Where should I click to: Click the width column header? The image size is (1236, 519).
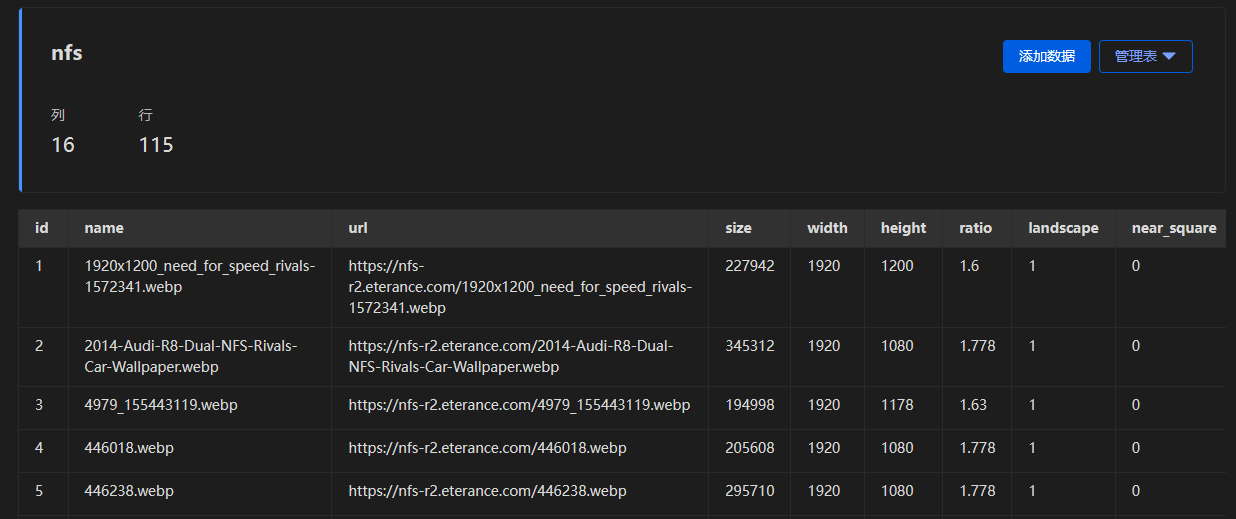click(827, 228)
